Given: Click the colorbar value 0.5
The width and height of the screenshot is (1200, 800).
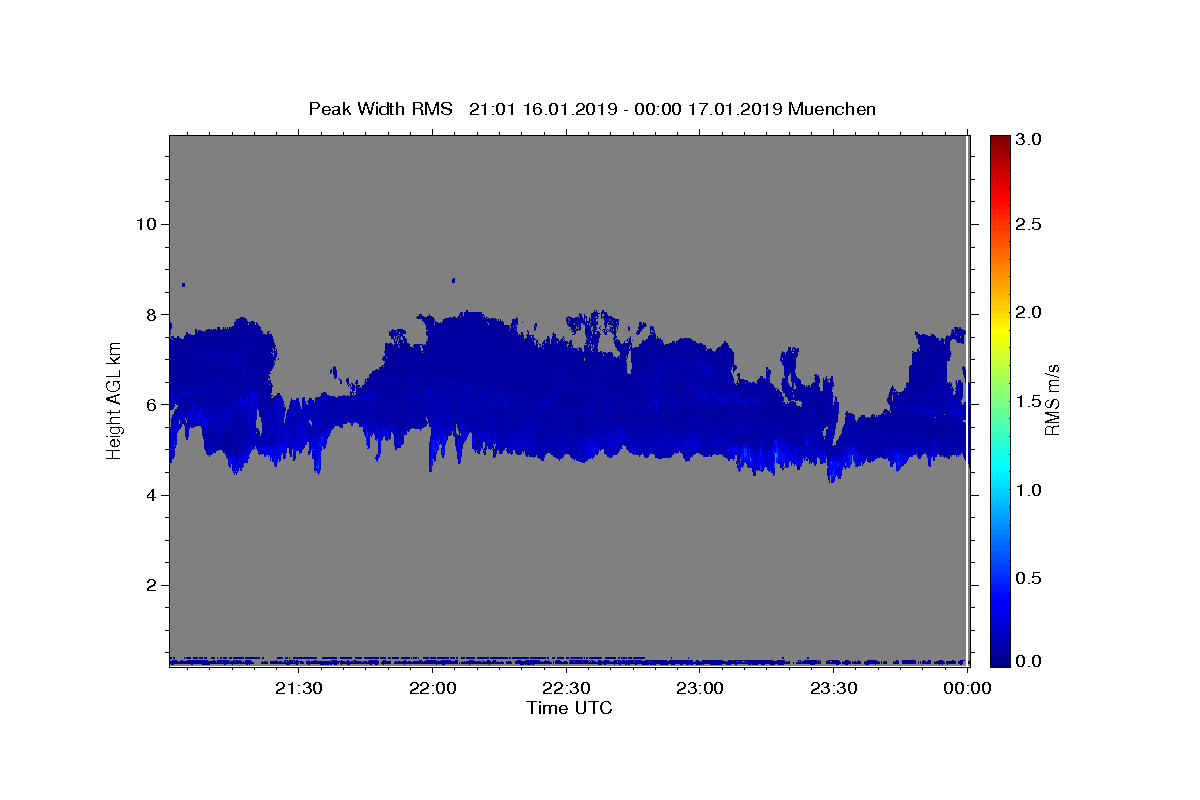Looking at the screenshot, I should (x=1030, y=578).
